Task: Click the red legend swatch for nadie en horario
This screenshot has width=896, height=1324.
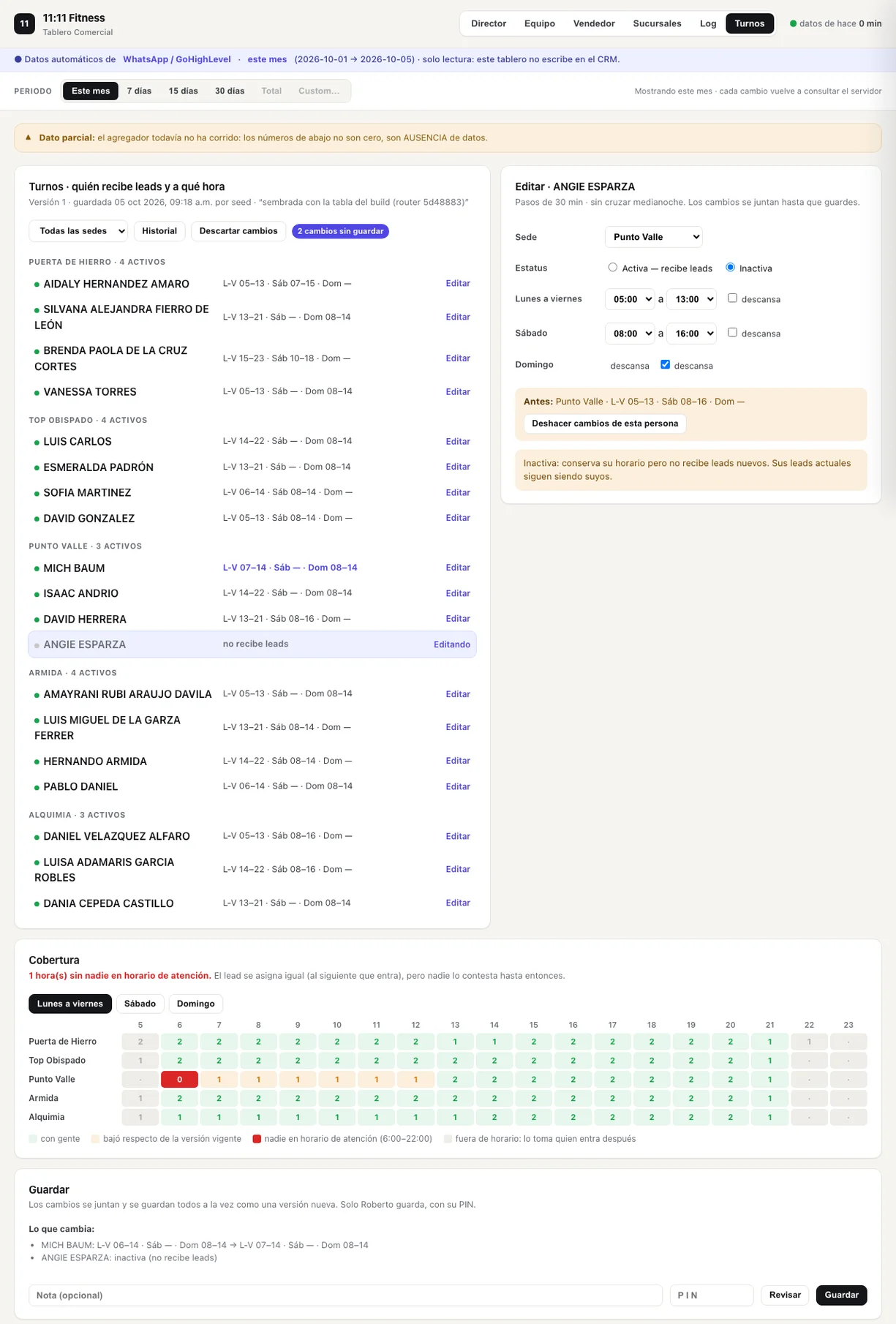Action: pyautogui.click(x=257, y=1139)
